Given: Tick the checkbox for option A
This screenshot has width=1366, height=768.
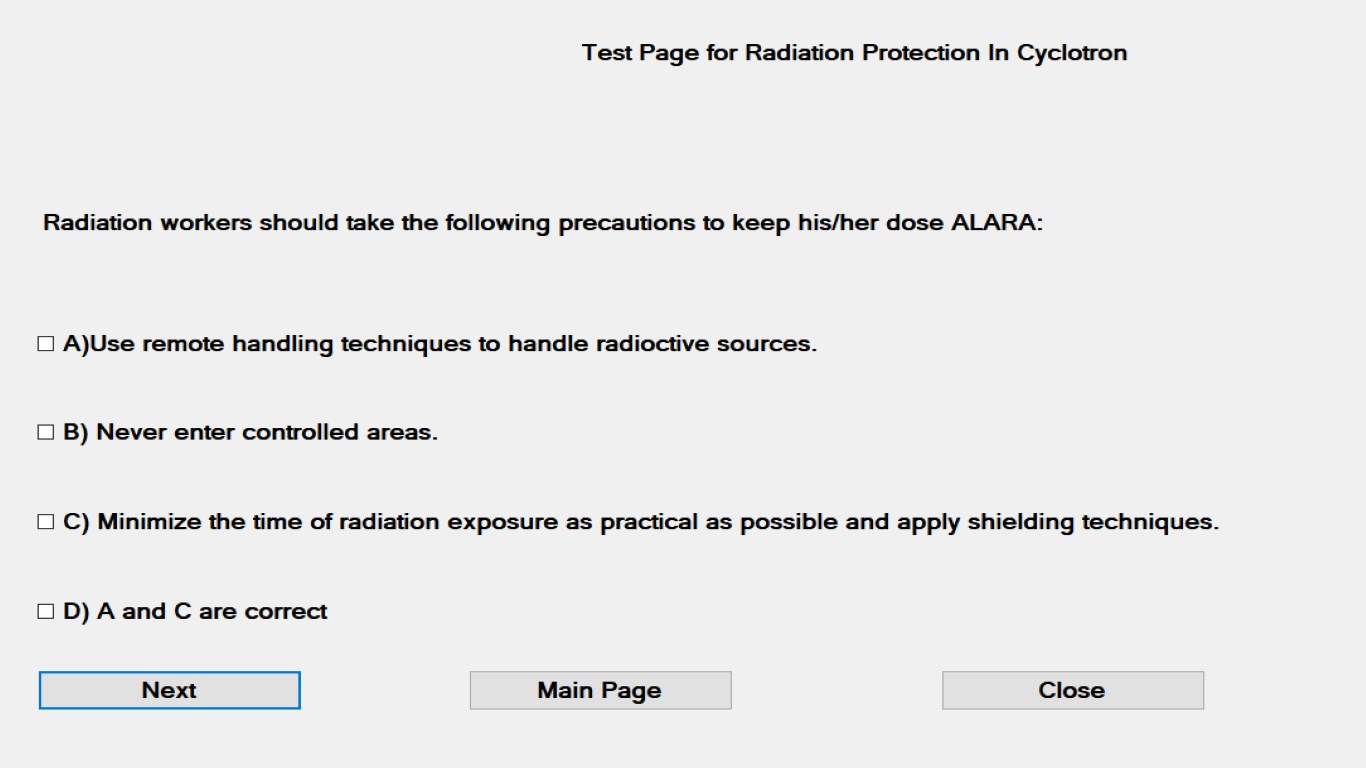Looking at the screenshot, I should (x=45, y=344).
